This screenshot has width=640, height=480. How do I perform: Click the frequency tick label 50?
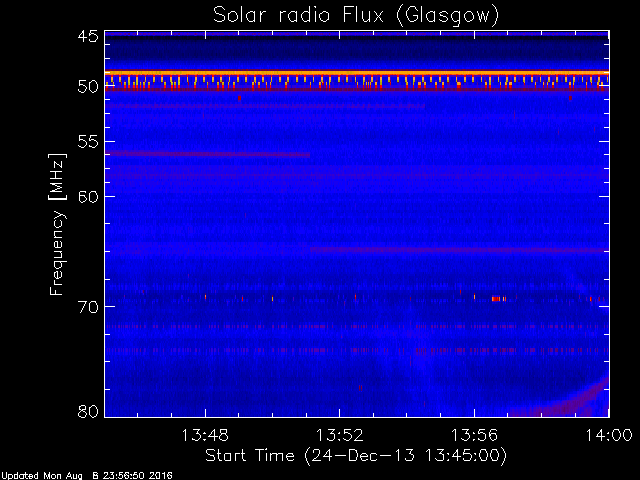[x=88, y=87]
